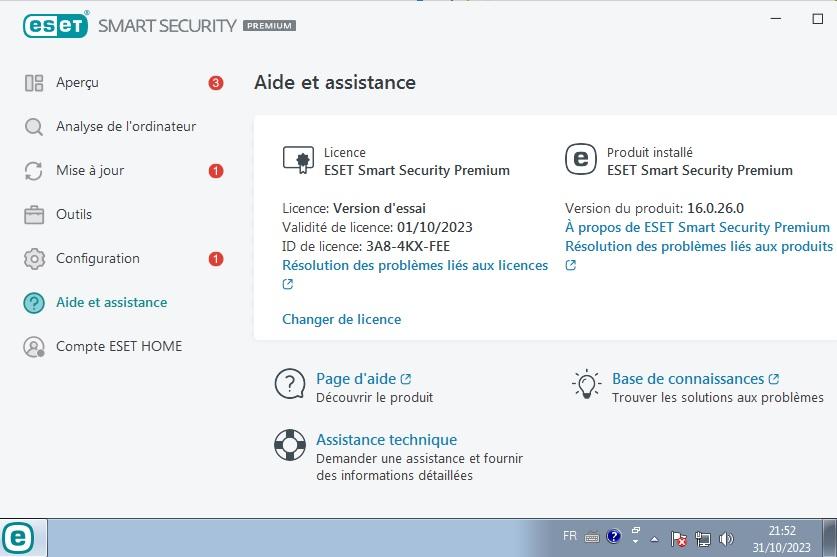837x557 pixels.
Task: Open Assistance technique lifebuoy icon
Action: (x=290, y=445)
